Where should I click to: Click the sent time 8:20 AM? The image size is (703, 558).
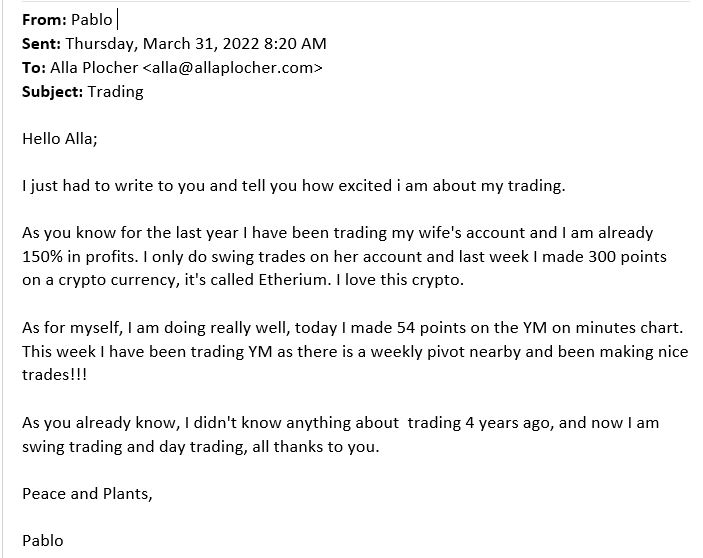(x=295, y=44)
